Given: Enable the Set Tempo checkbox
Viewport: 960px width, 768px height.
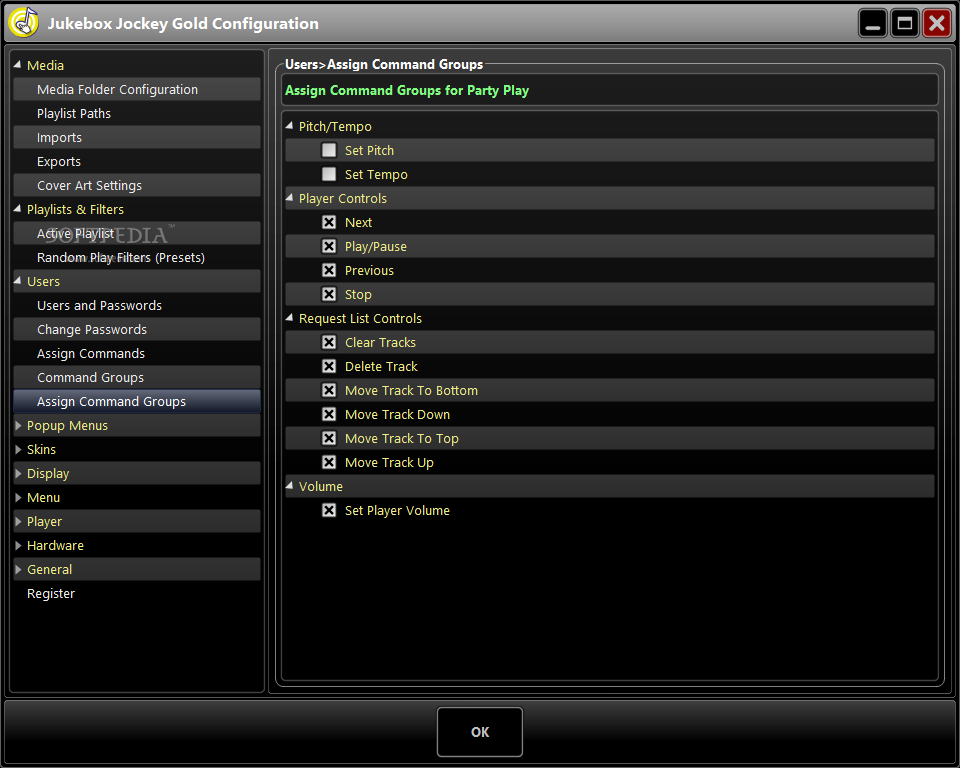Looking at the screenshot, I should click(x=329, y=174).
